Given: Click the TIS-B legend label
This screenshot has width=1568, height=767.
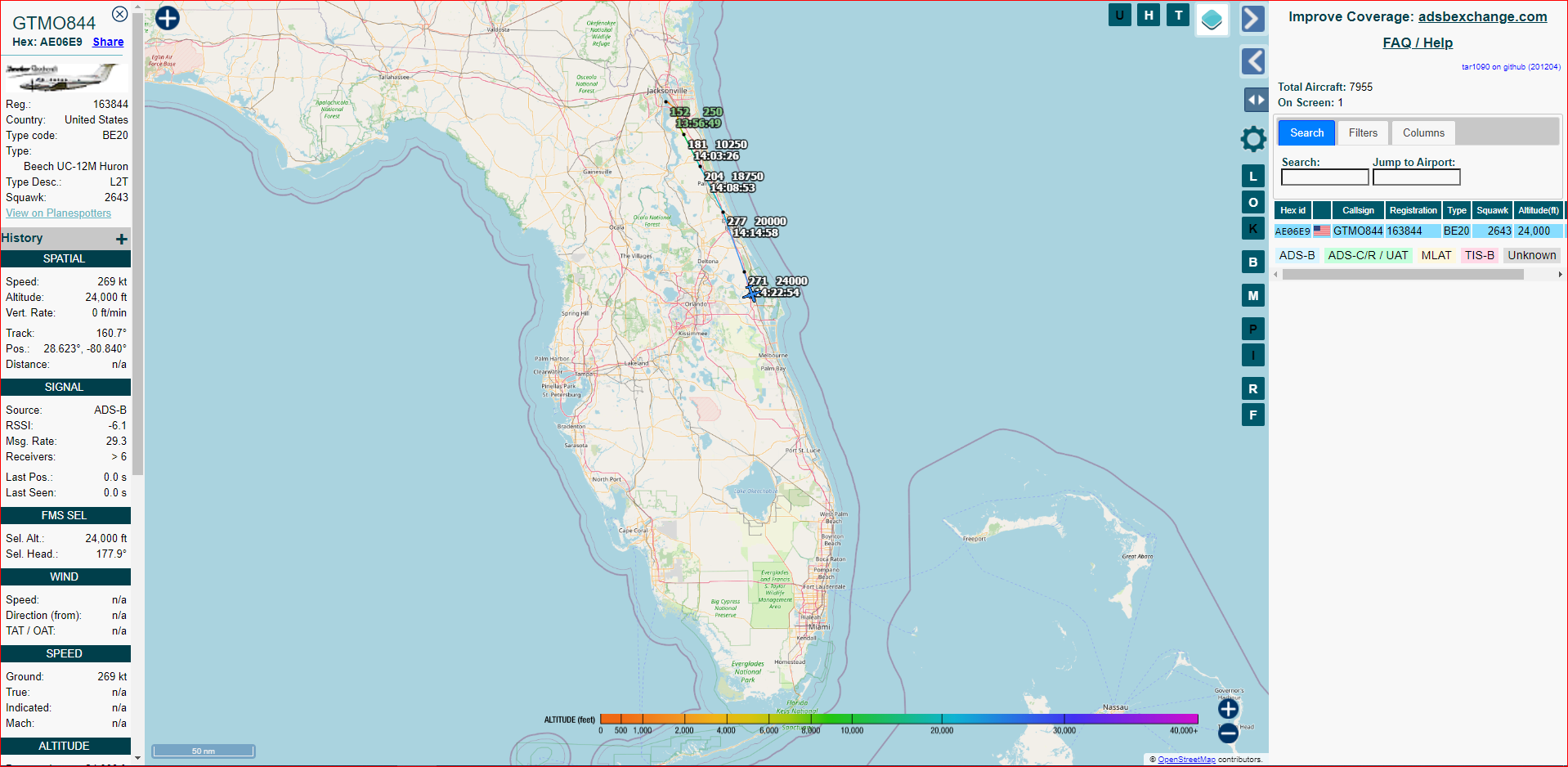Looking at the screenshot, I should 1479,255.
